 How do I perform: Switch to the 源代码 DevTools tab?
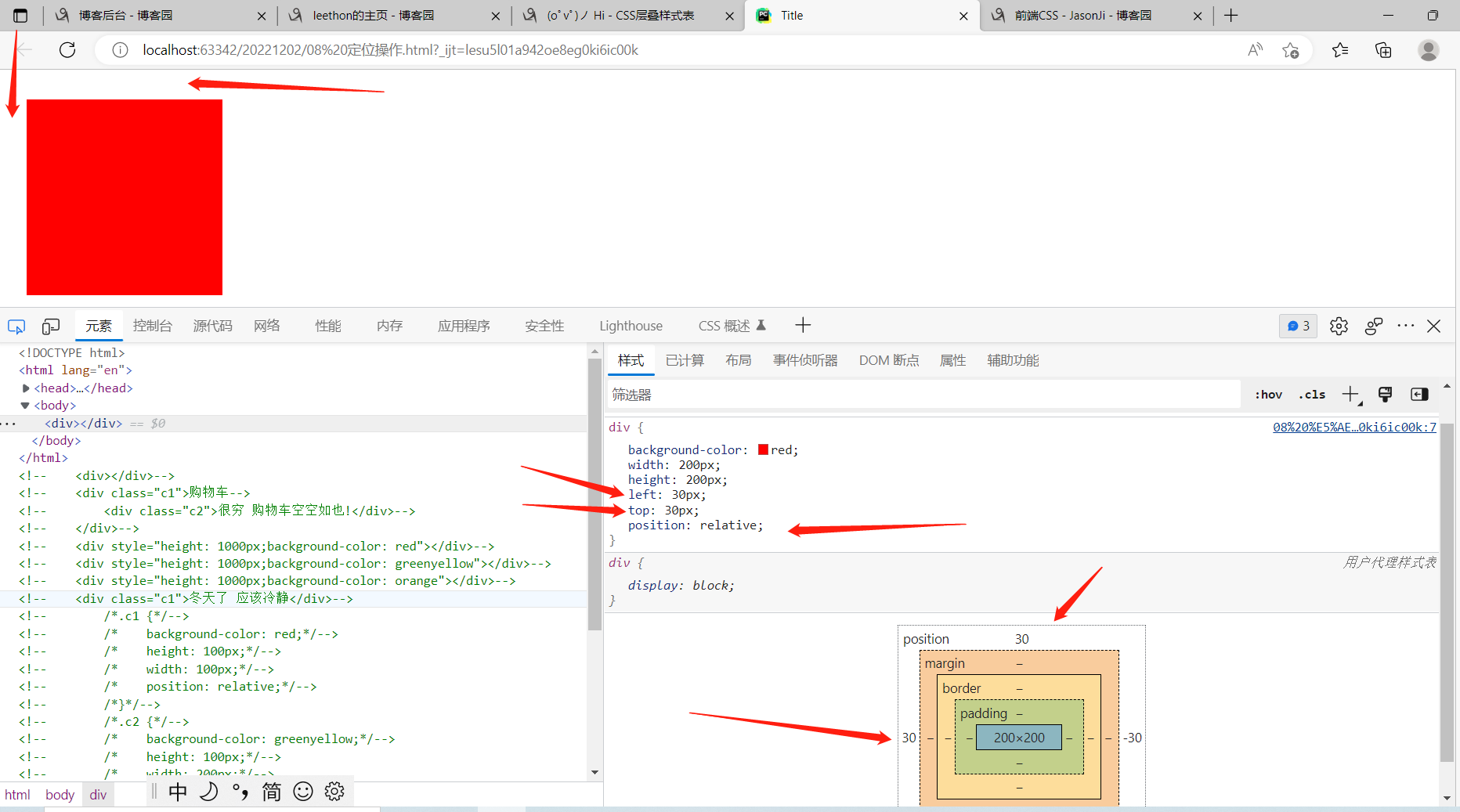(213, 326)
